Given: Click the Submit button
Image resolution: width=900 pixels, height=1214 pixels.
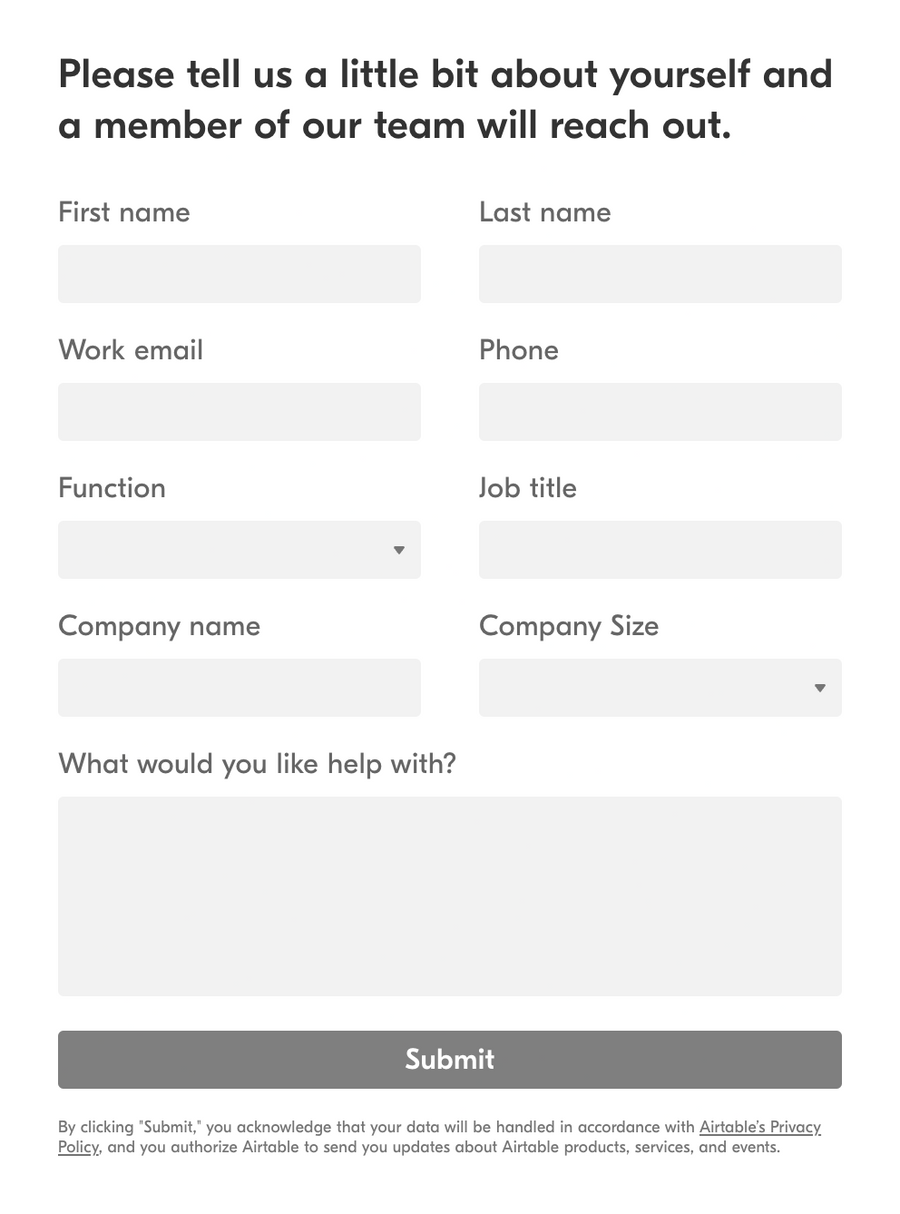Looking at the screenshot, I should pos(449,1059).
